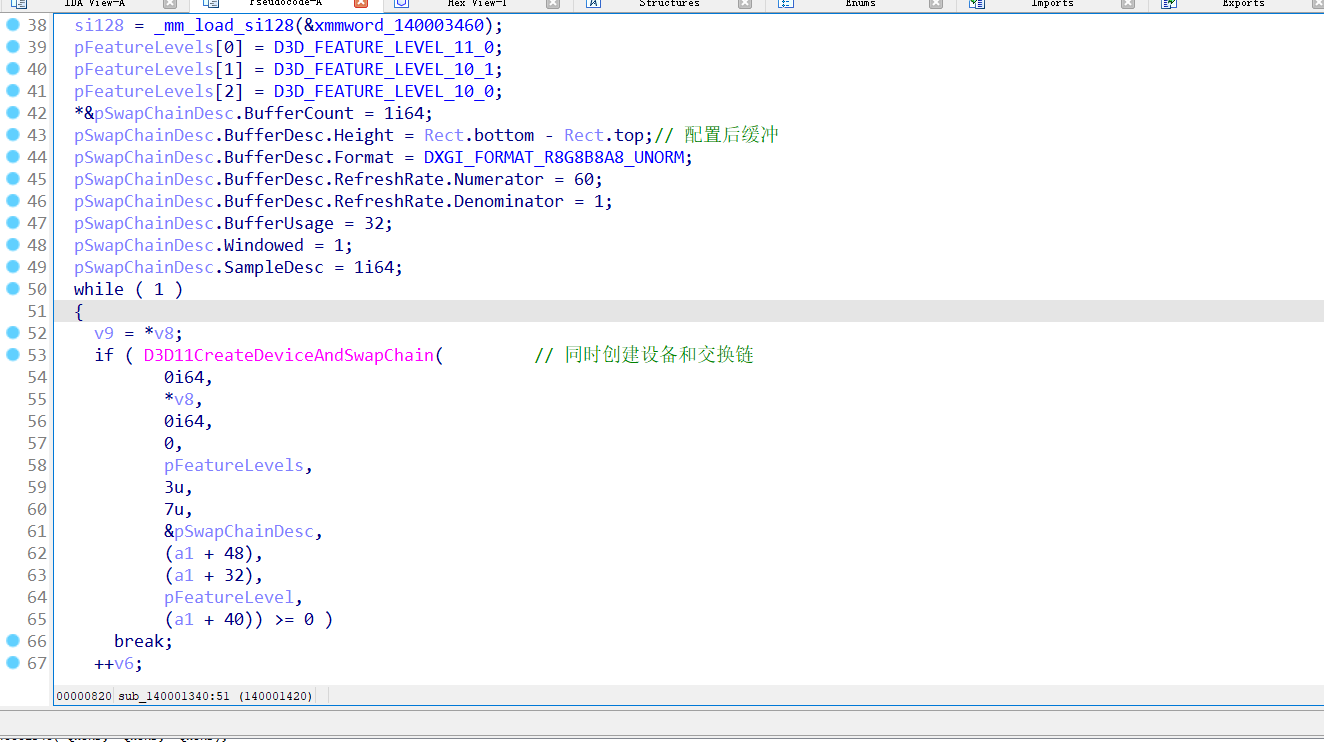Image resolution: width=1324 pixels, height=742 pixels.
Task: Click the Imports tab icon
Action: pos(976,4)
